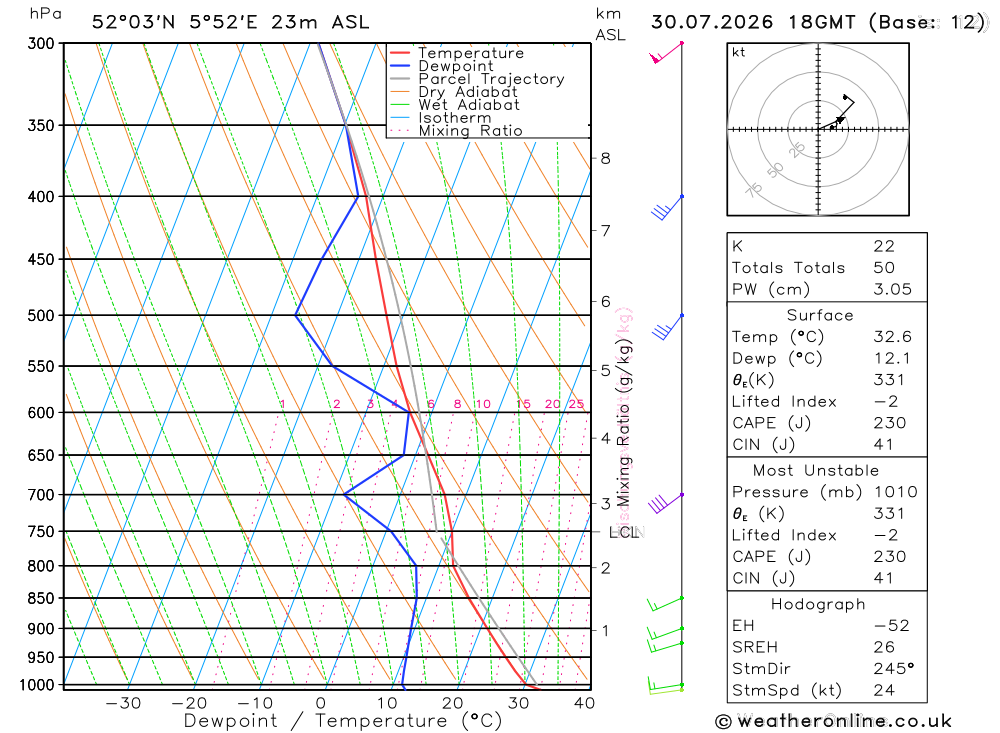Click the SREH value '26'
The height and width of the screenshot is (733, 1000).
tap(884, 648)
